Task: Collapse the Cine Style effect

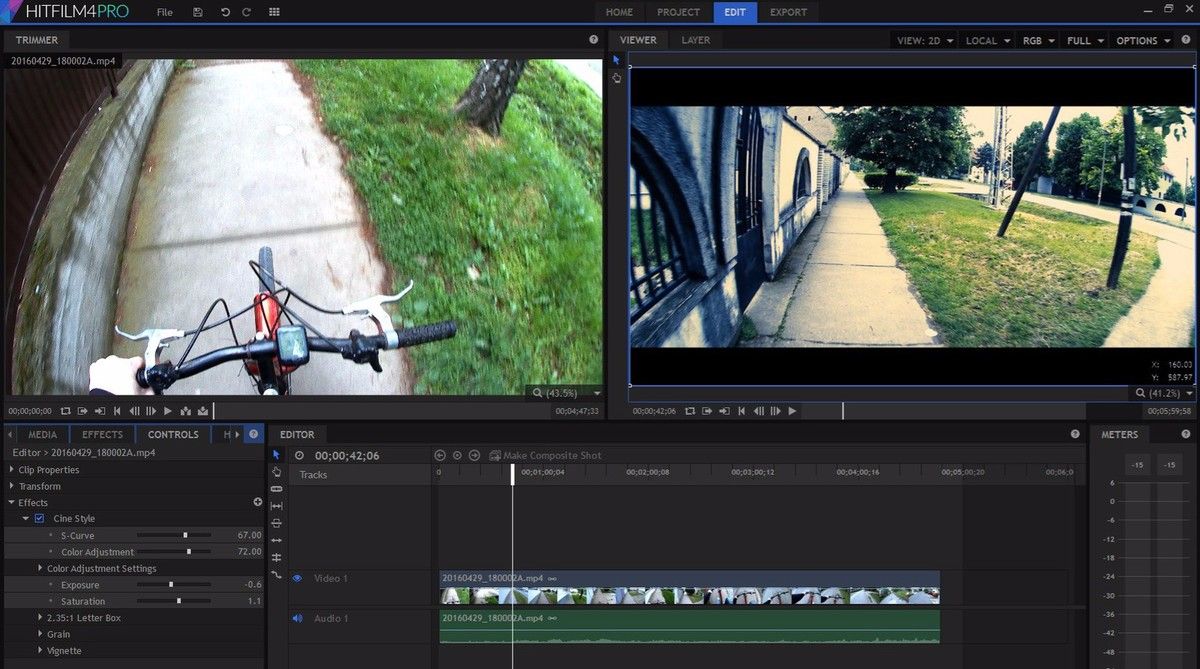Action: click(x=26, y=519)
